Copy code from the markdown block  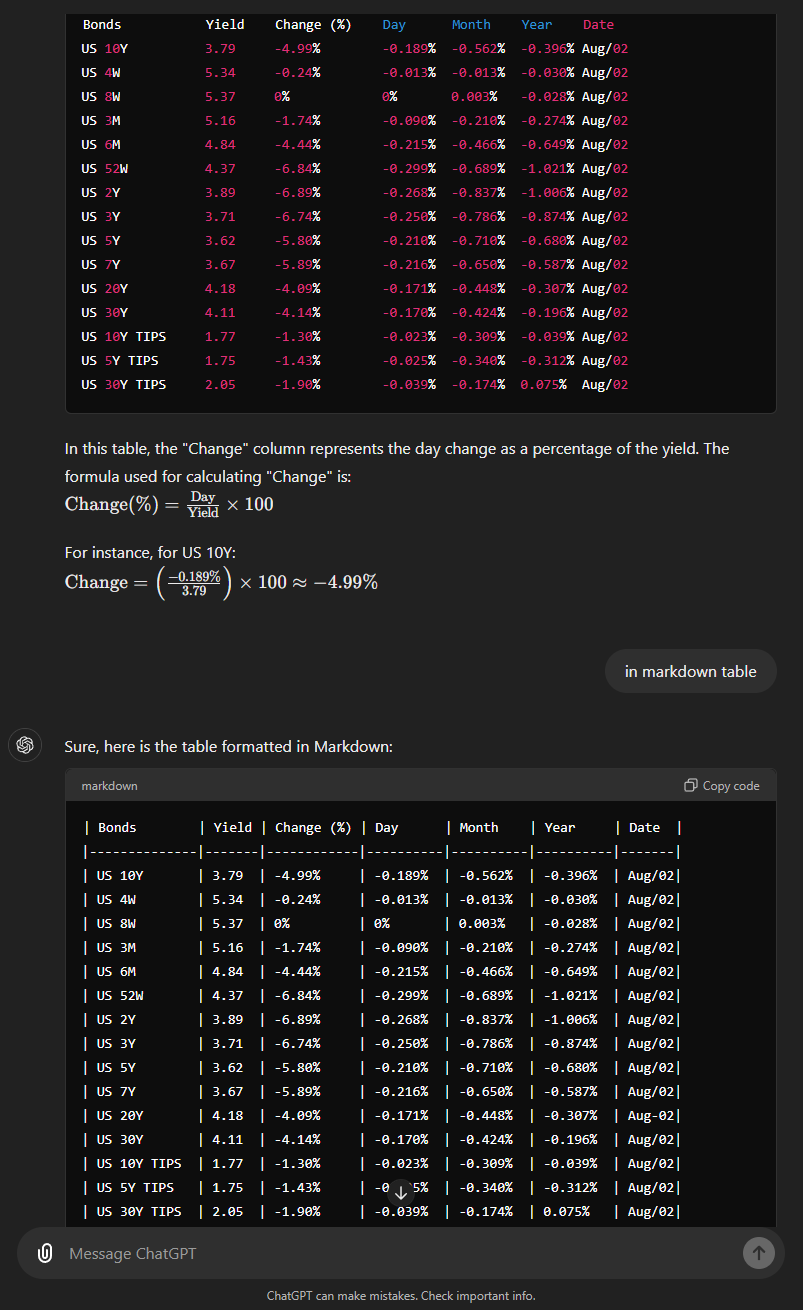coord(721,785)
